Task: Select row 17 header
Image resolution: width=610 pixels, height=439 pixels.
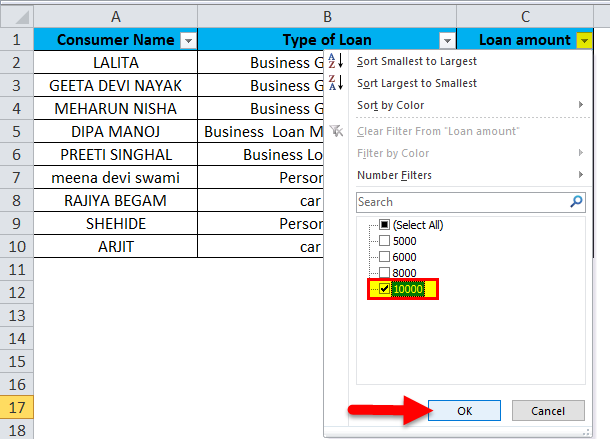Action: (x=17, y=407)
